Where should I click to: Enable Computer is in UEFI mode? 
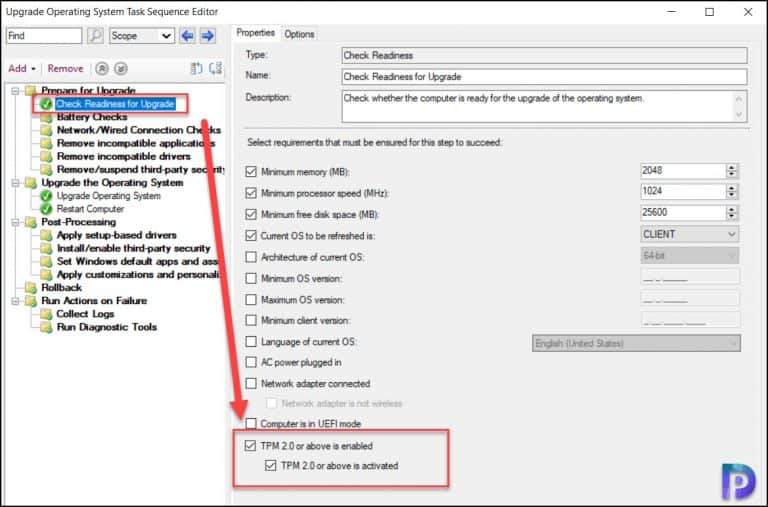[x=251, y=423]
